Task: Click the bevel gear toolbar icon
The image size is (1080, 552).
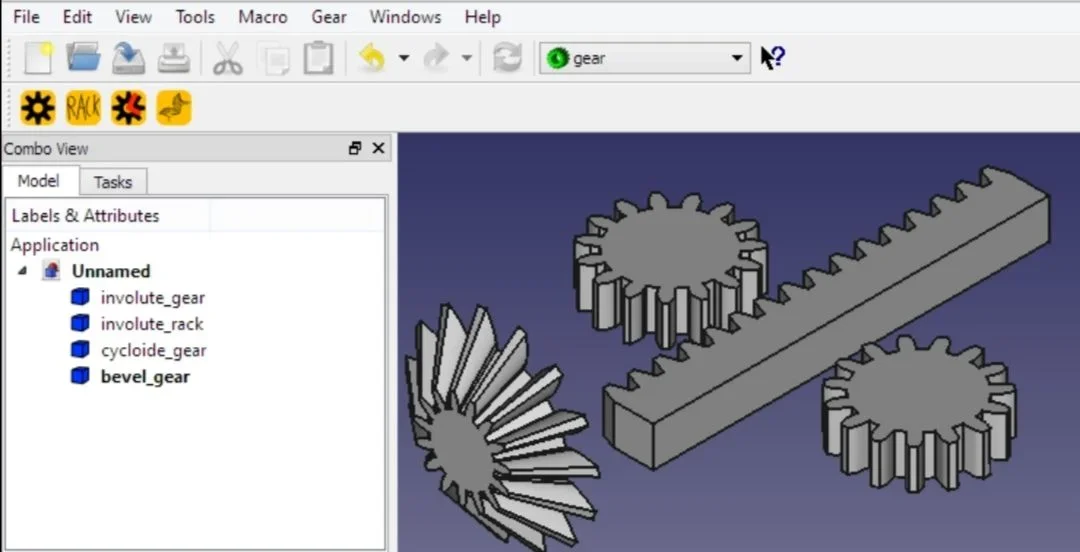Action: point(174,108)
